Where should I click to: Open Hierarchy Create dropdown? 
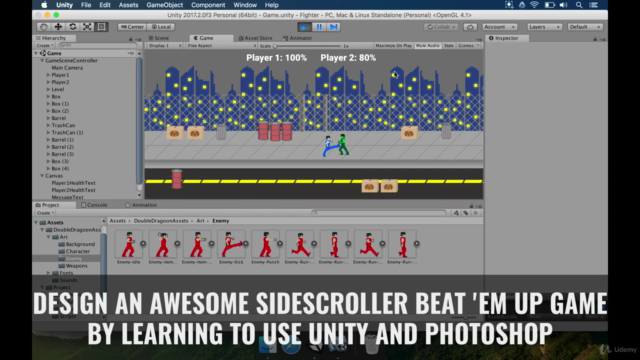[45, 45]
